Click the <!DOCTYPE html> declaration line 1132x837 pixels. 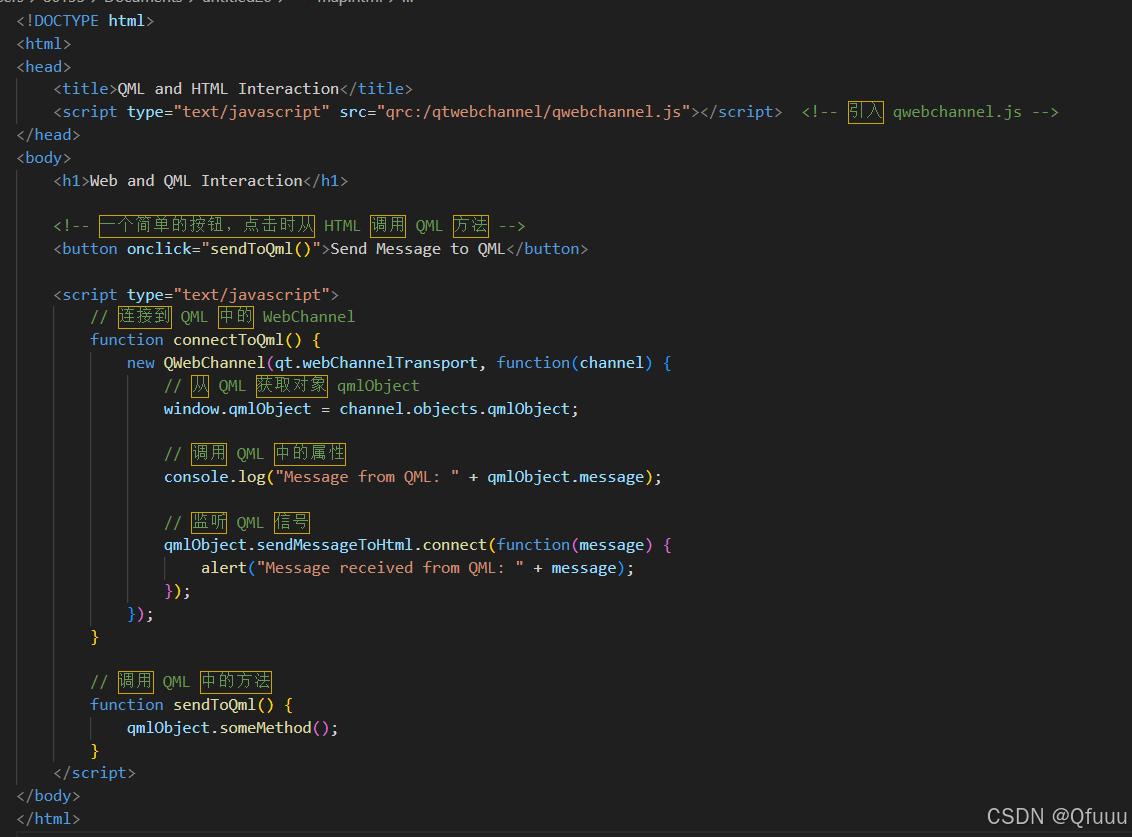(85, 21)
